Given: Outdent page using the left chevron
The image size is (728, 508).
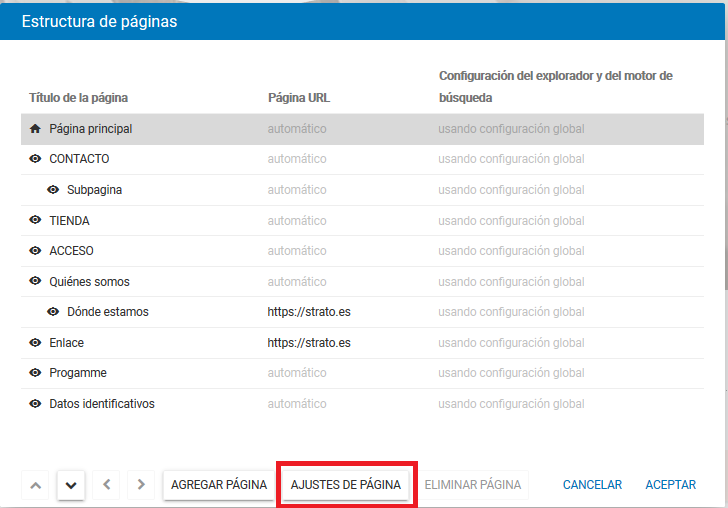Looking at the screenshot, I should click(106, 485).
